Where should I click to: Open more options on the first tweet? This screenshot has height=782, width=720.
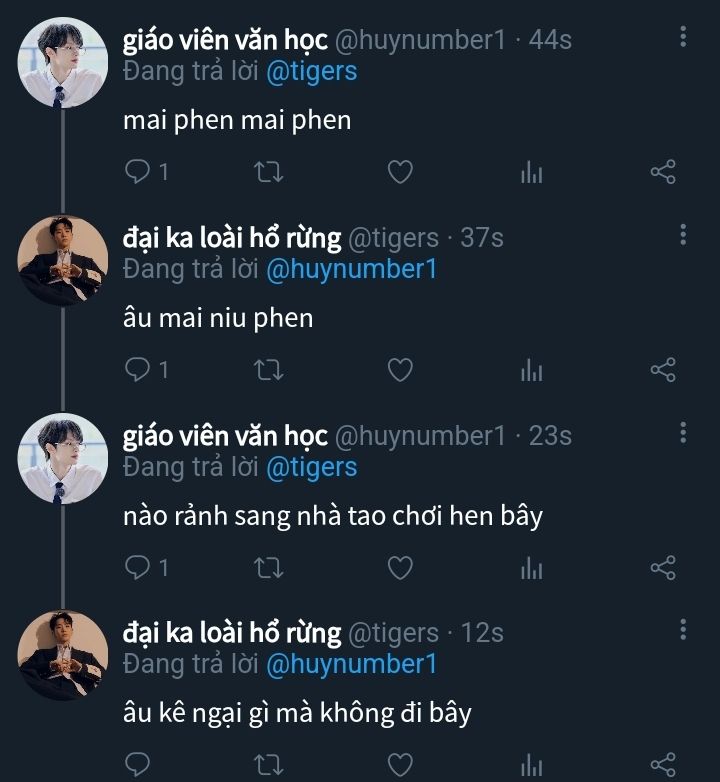683,37
